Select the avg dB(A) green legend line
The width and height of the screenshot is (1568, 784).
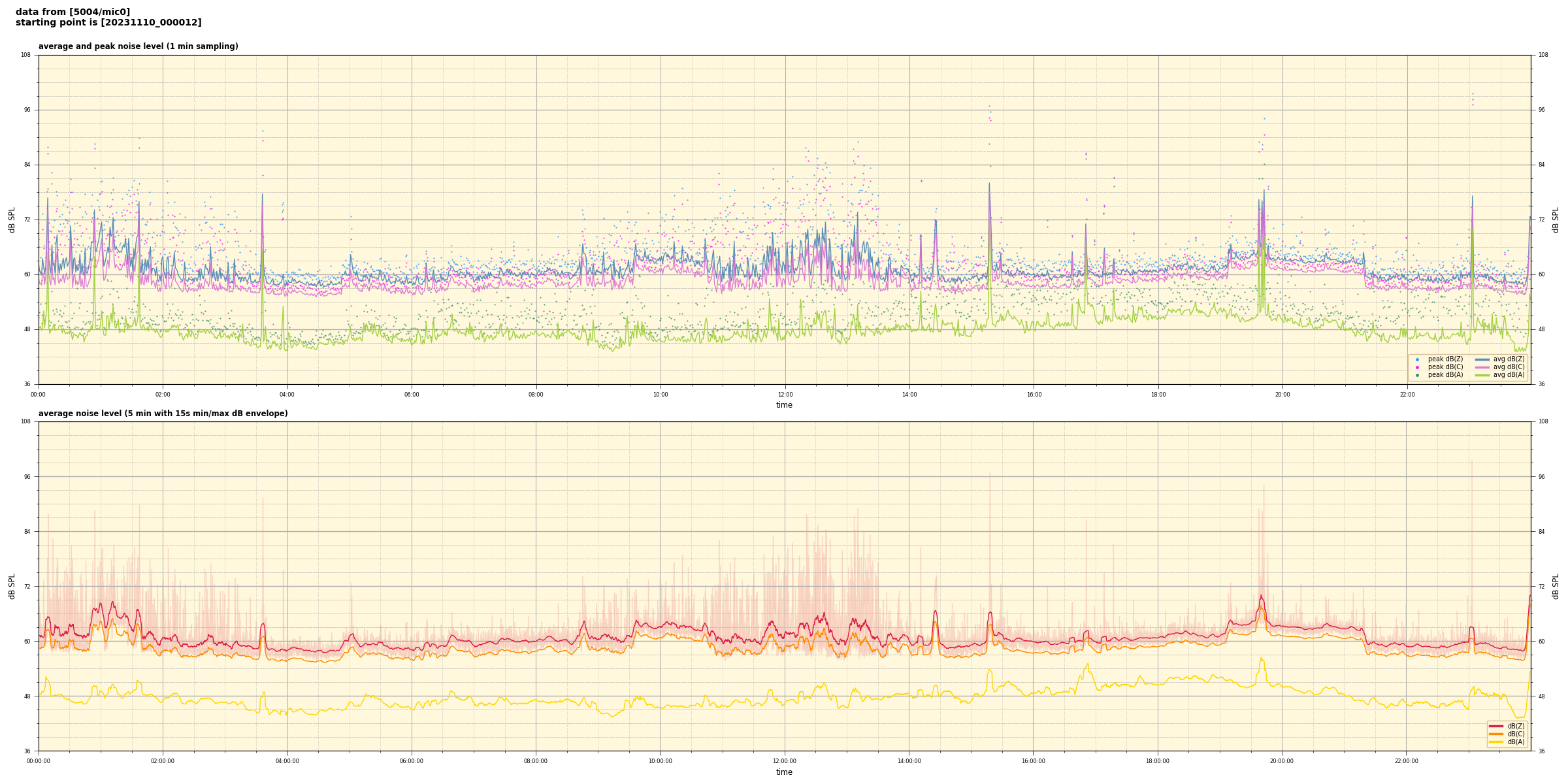coord(1482,375)
